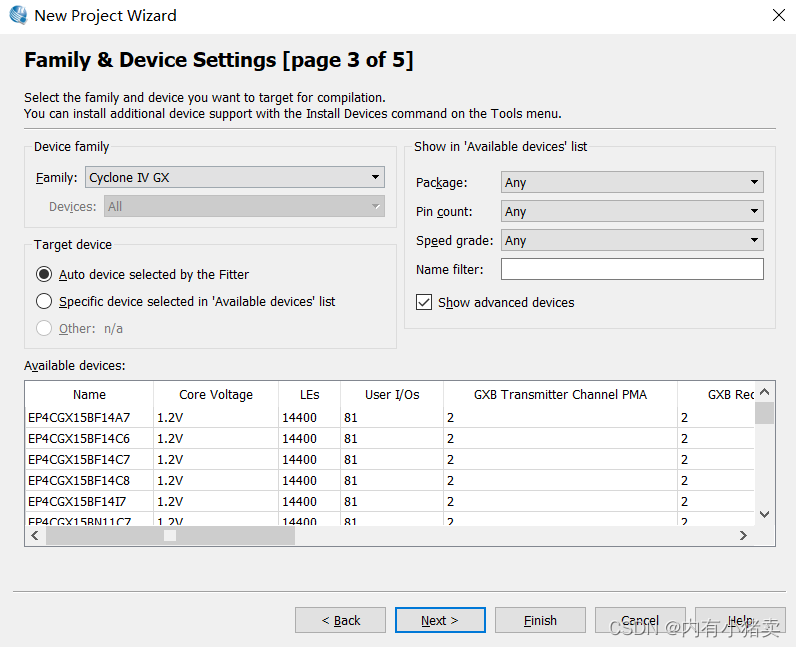Proceed with the Next button
Viewport: 796px width, 647px height.
tap(440, 620)
